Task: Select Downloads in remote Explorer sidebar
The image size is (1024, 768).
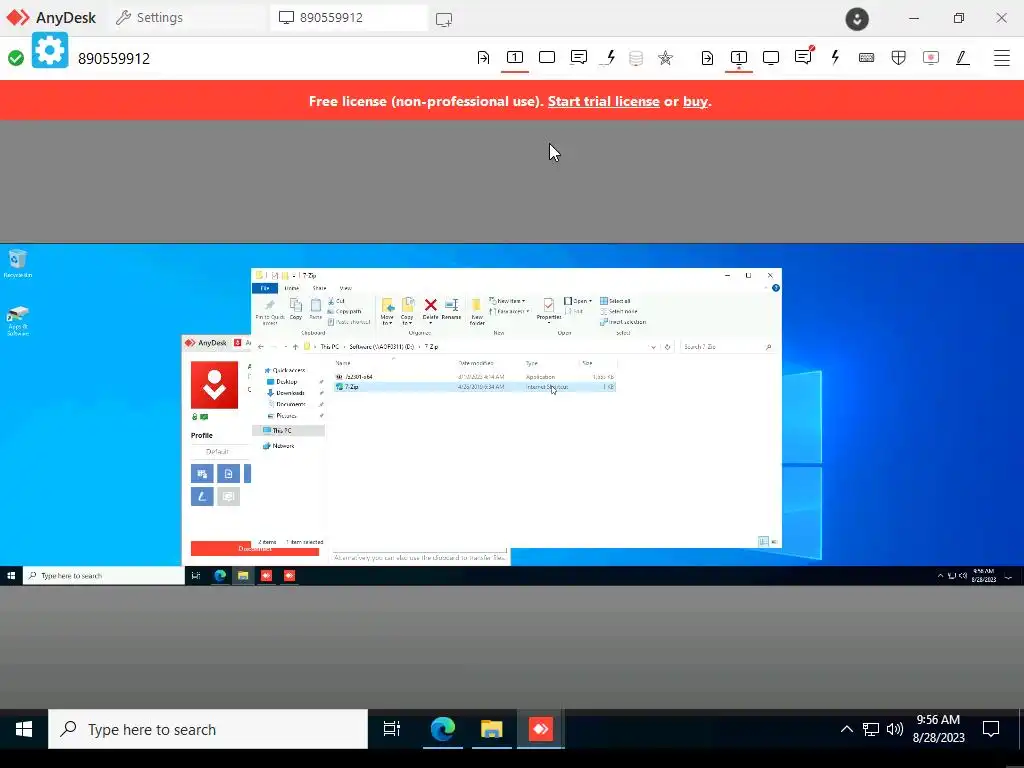Action: point(286,393)
